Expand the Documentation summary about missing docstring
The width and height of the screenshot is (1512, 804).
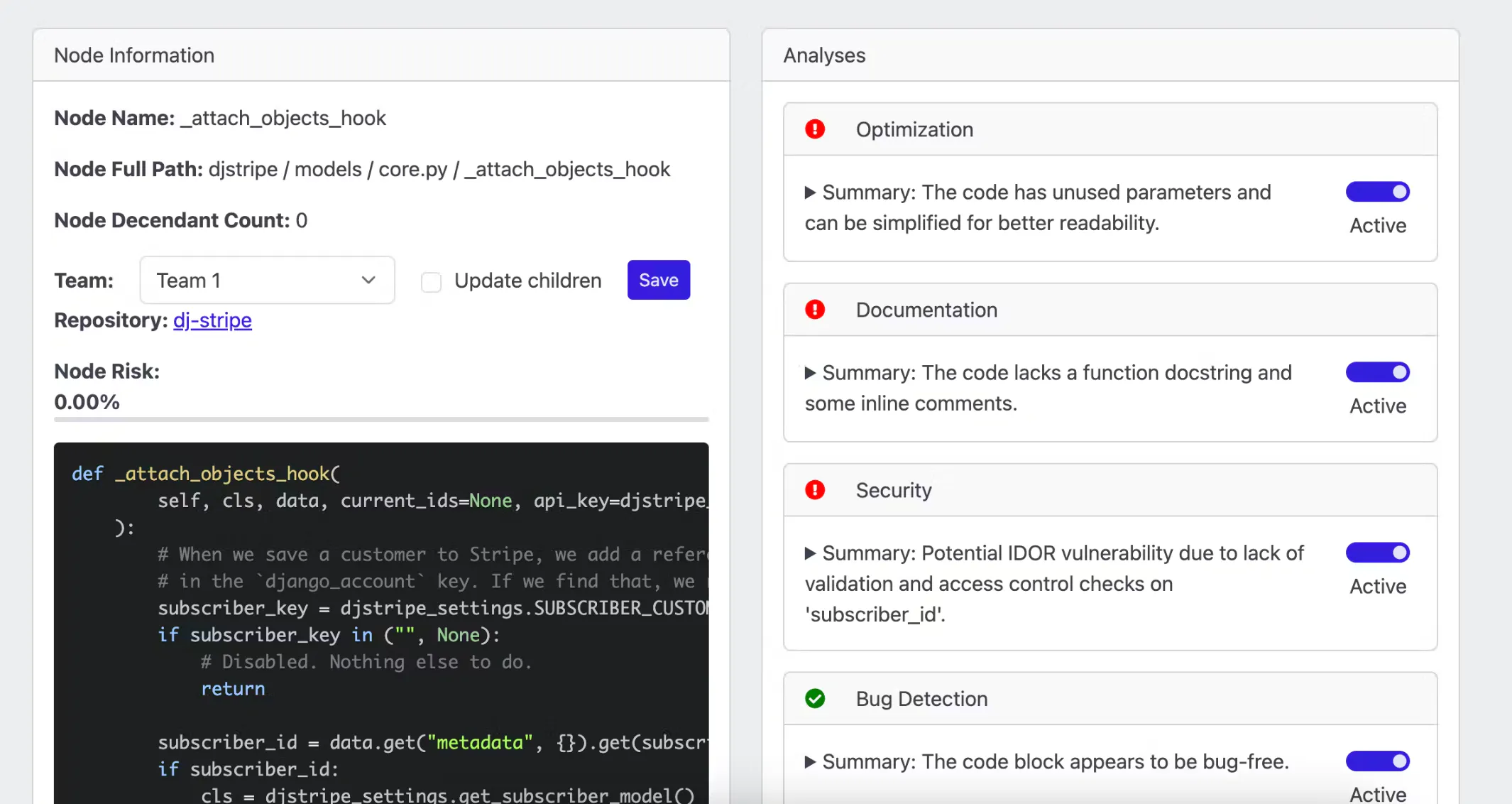(x=810, y=373)
